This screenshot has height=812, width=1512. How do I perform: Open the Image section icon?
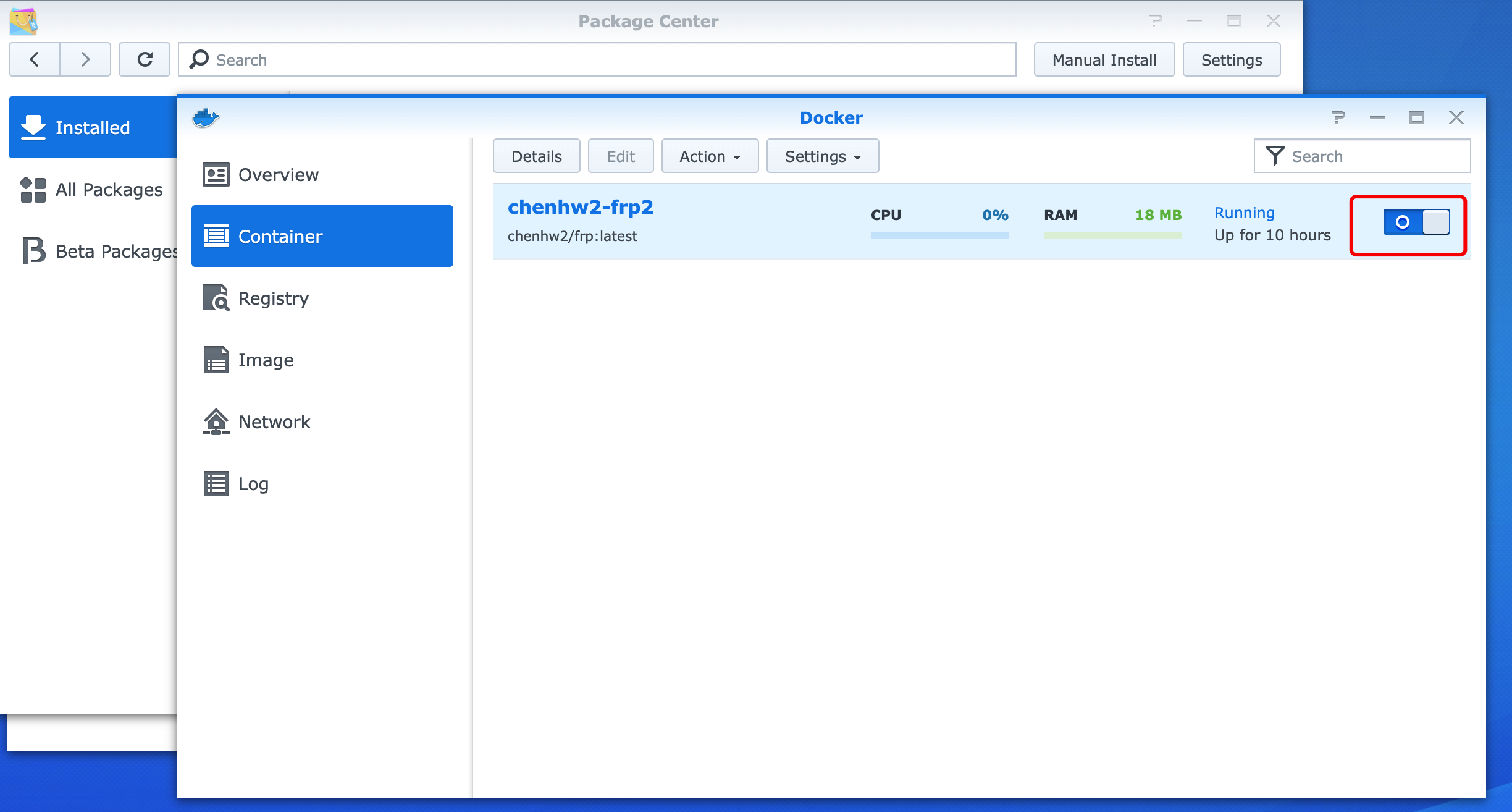click(216, 360)
